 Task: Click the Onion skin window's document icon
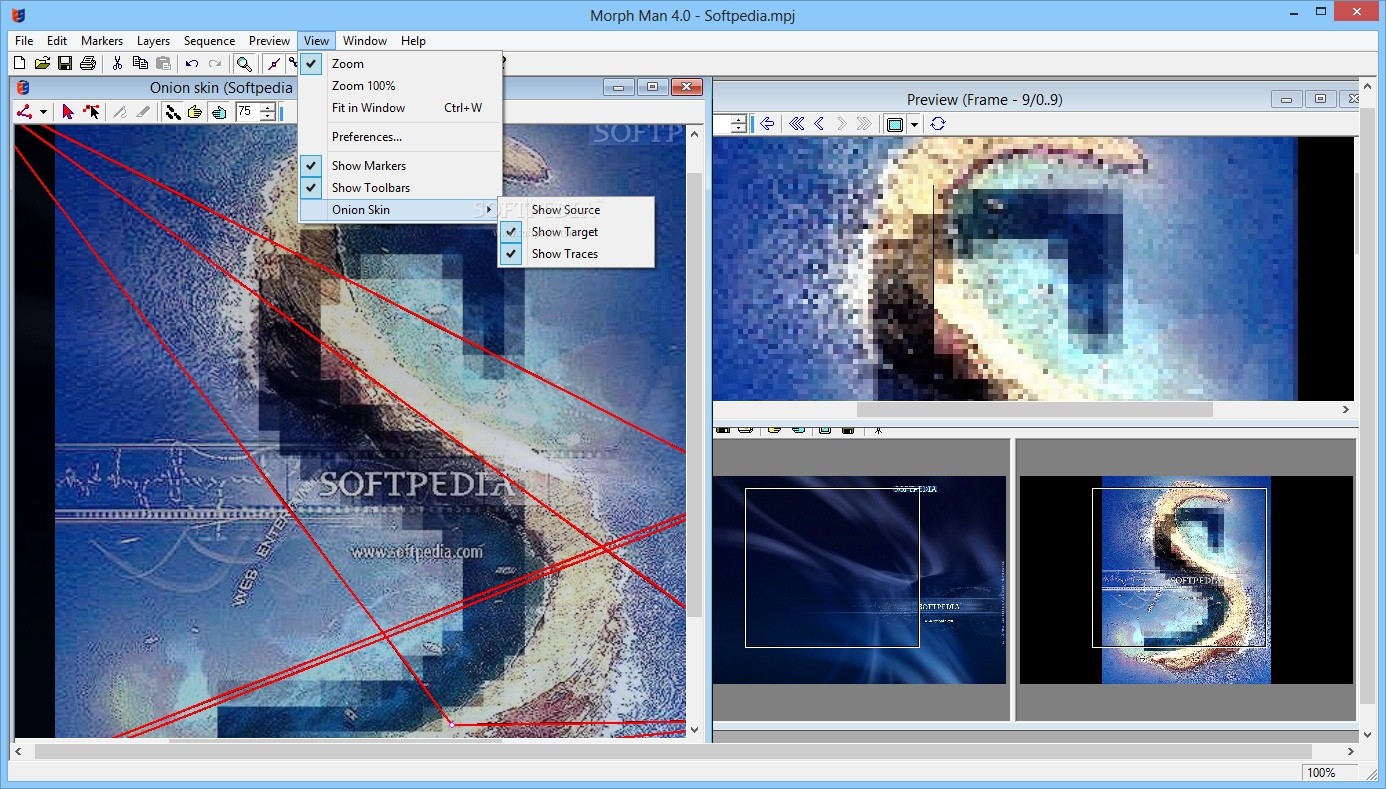pyautogui.click(x=23, y=88)
